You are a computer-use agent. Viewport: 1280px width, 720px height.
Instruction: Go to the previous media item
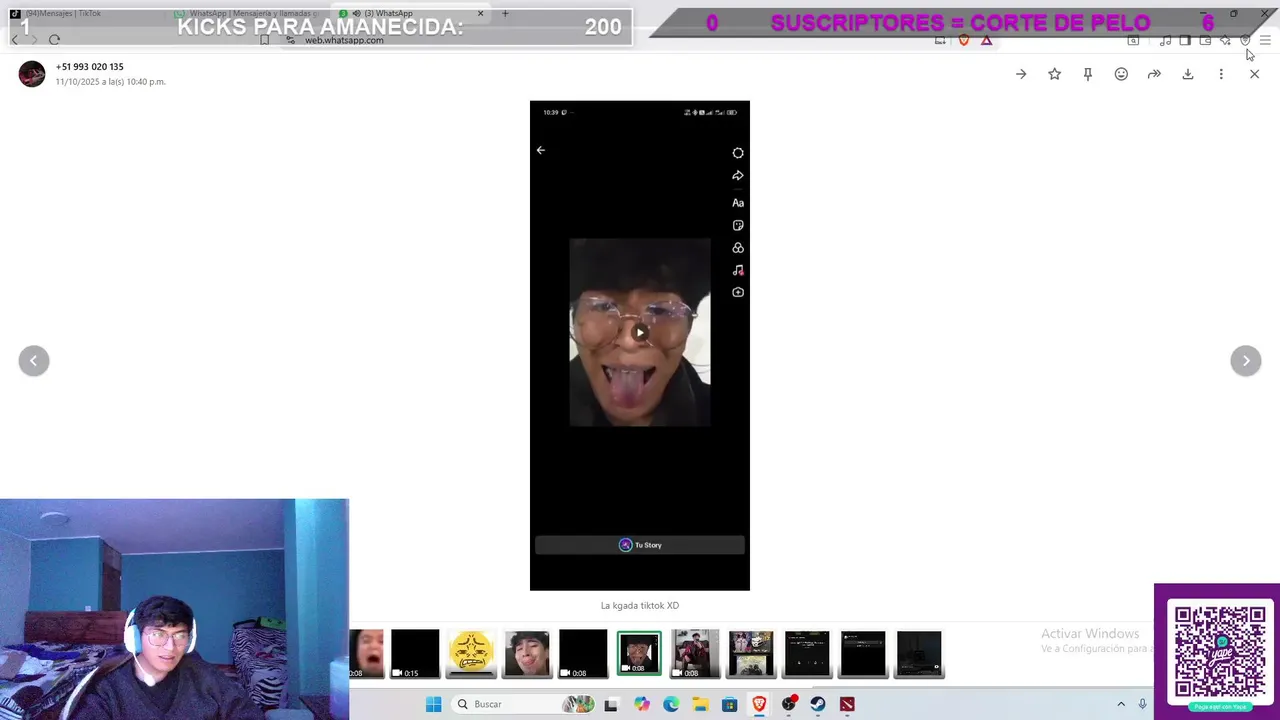coord(34,361)
